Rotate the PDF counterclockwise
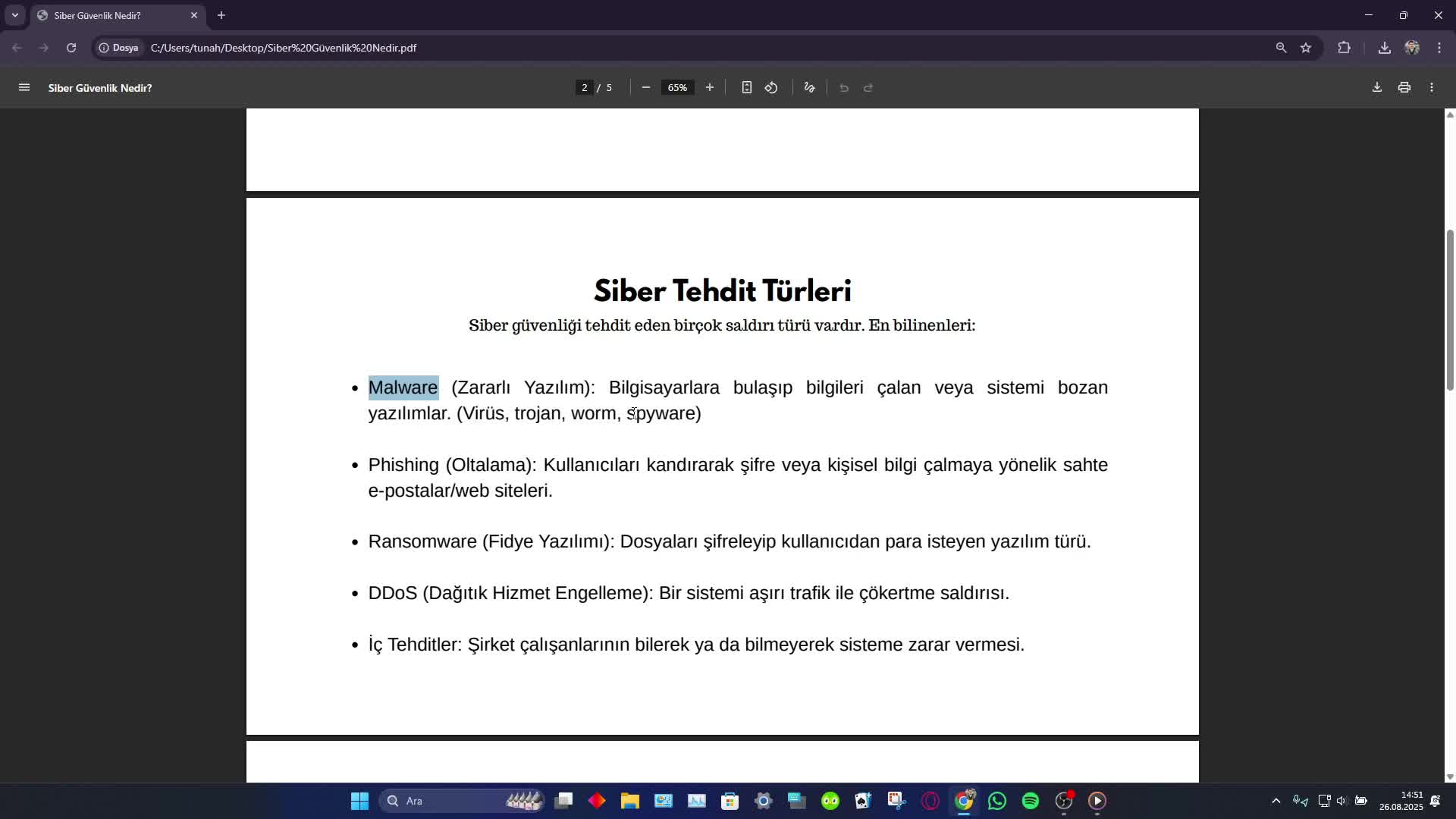1456x819 pixels. pyautogui.click(x=771, y=88)
